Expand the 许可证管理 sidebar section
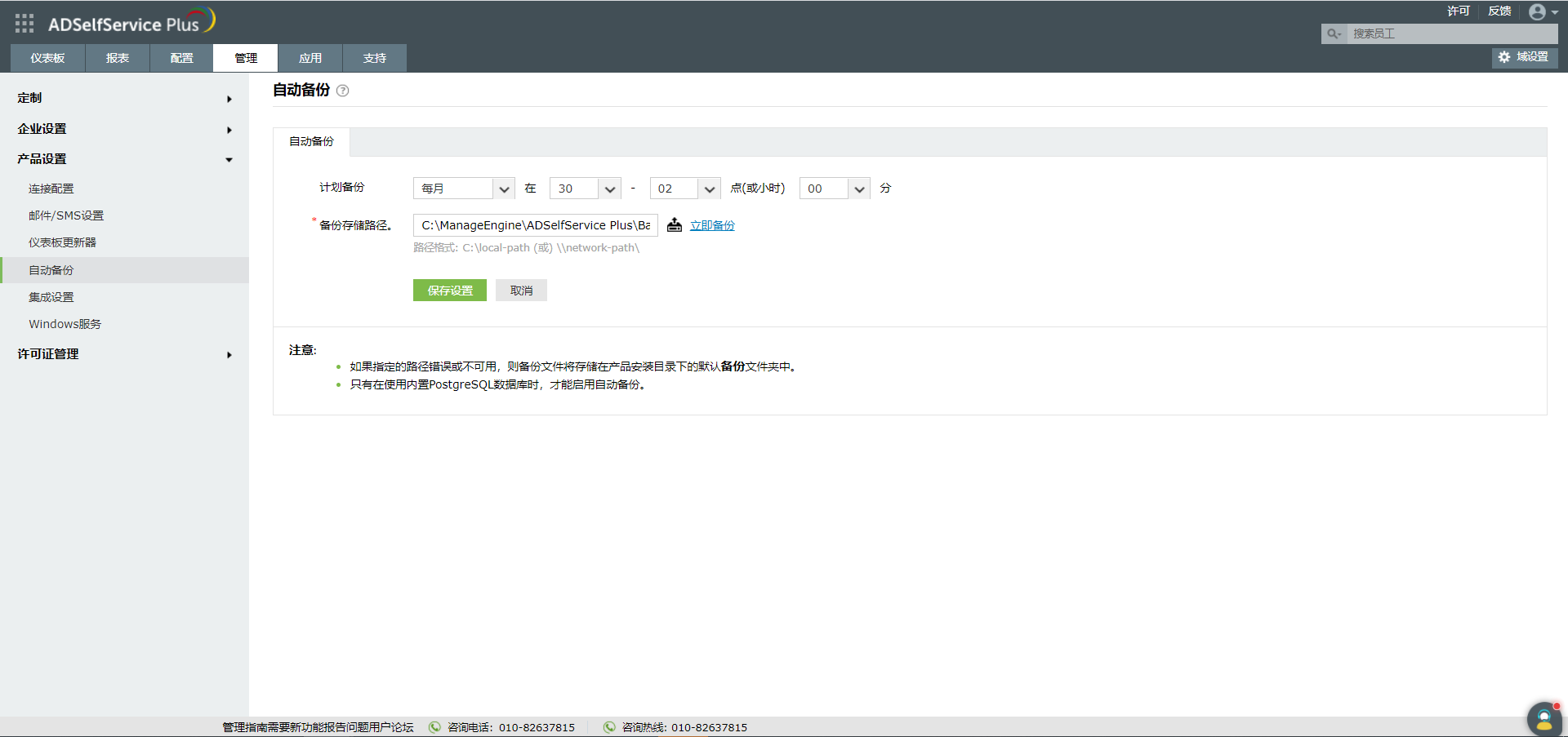Viewport: 1568px width, 737px height. (47, 353)
